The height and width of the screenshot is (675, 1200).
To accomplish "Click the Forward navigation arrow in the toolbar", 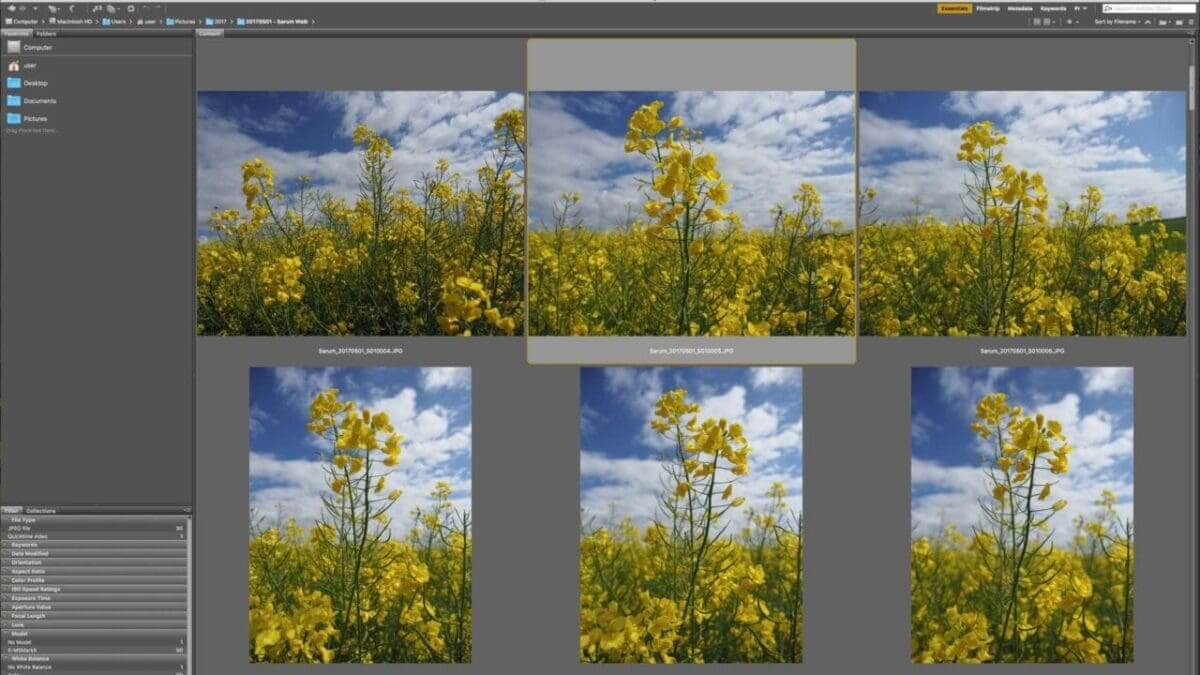I will [23, 8].
